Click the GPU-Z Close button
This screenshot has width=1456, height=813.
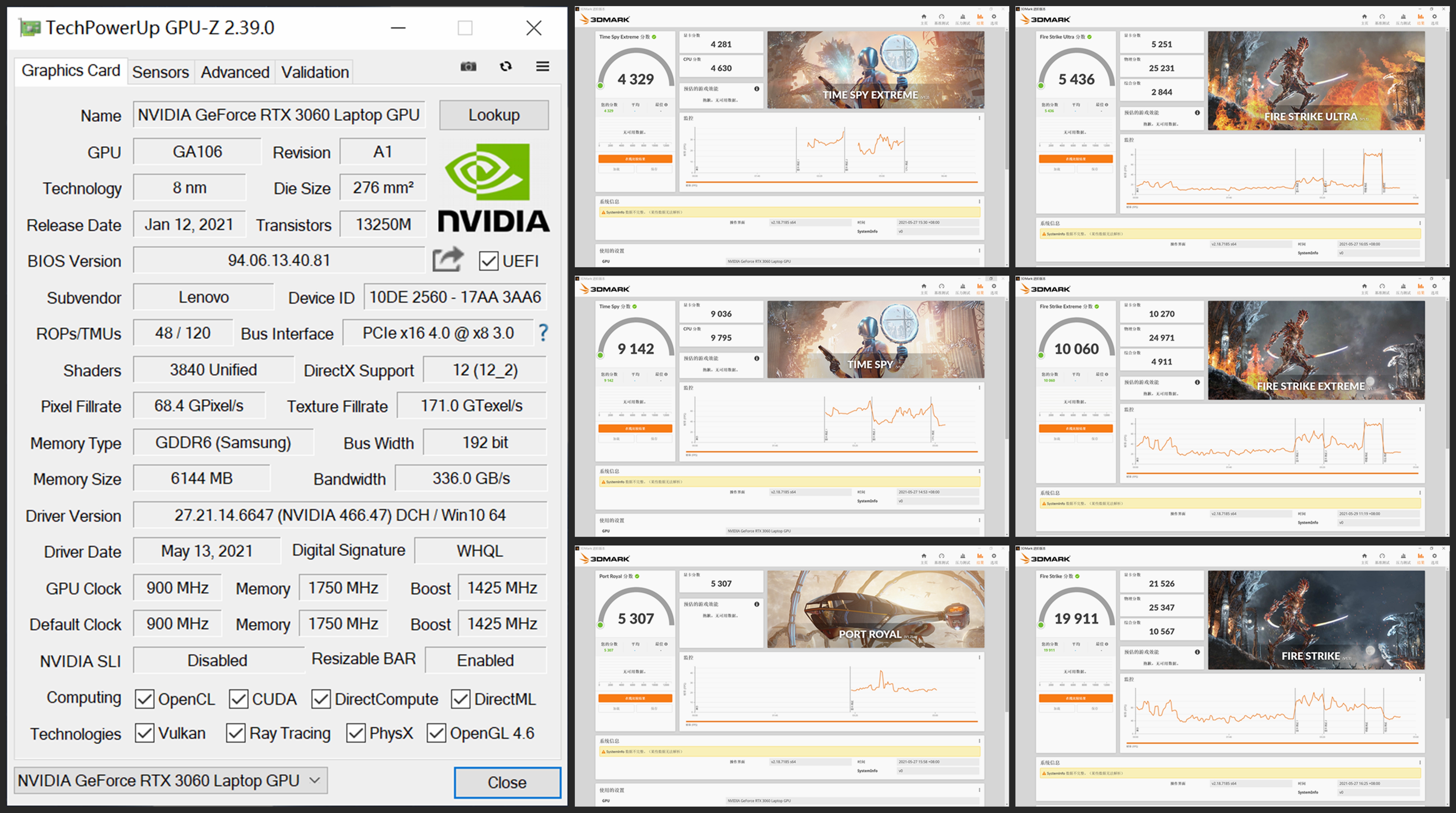(x=507, y=782)
